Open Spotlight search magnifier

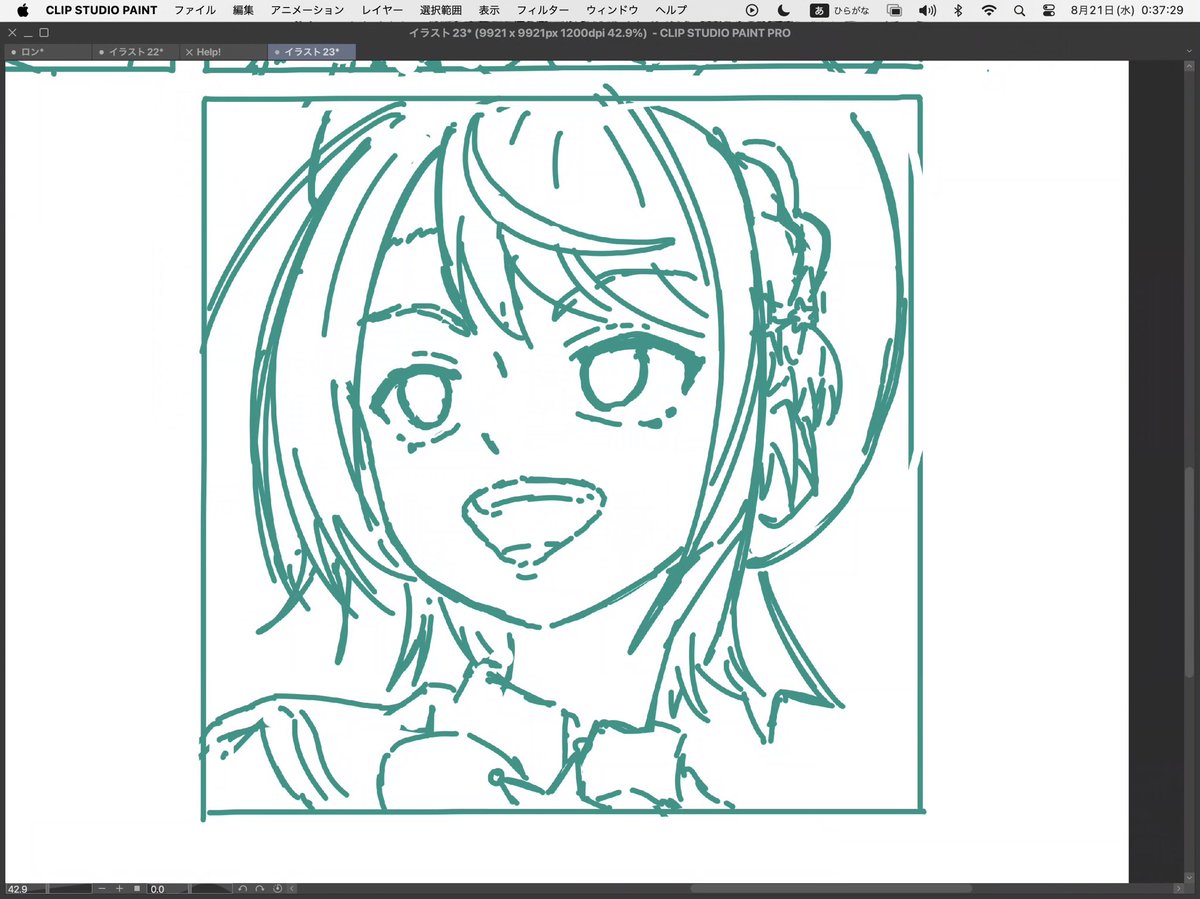click(1019, 10)
